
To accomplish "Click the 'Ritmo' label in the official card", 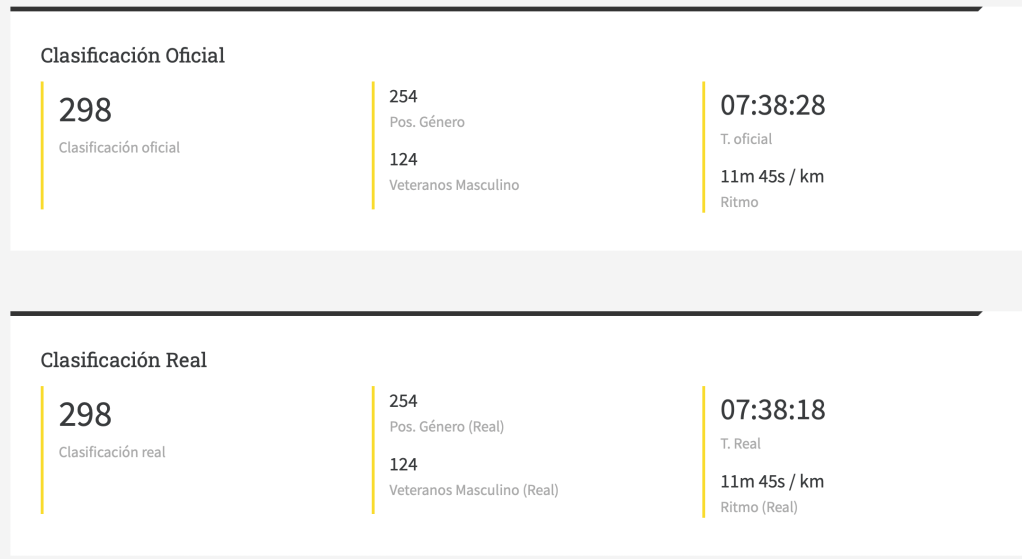I will [739, 202].
